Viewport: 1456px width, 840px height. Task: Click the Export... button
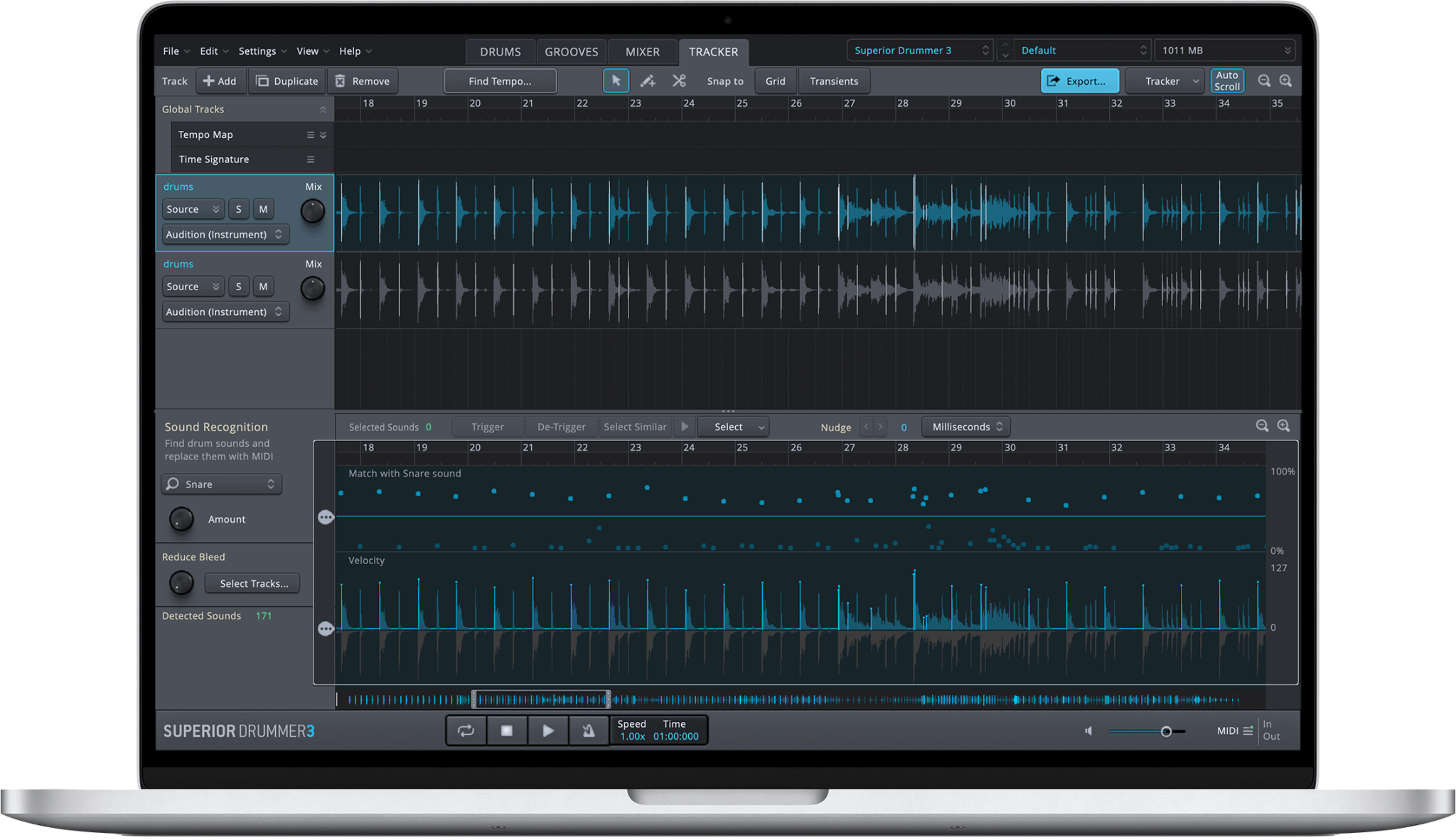[x=1080, y=81]
